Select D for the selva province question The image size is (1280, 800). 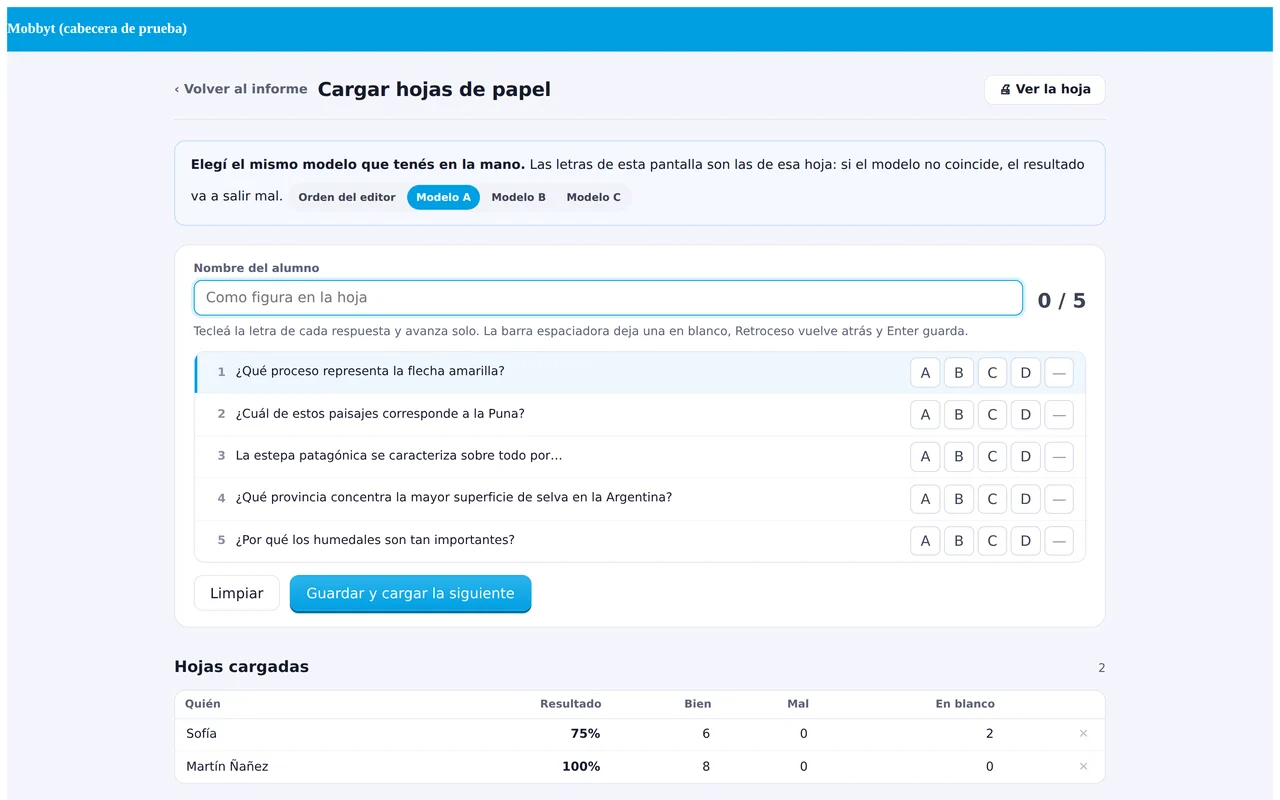pos(1025,499)
